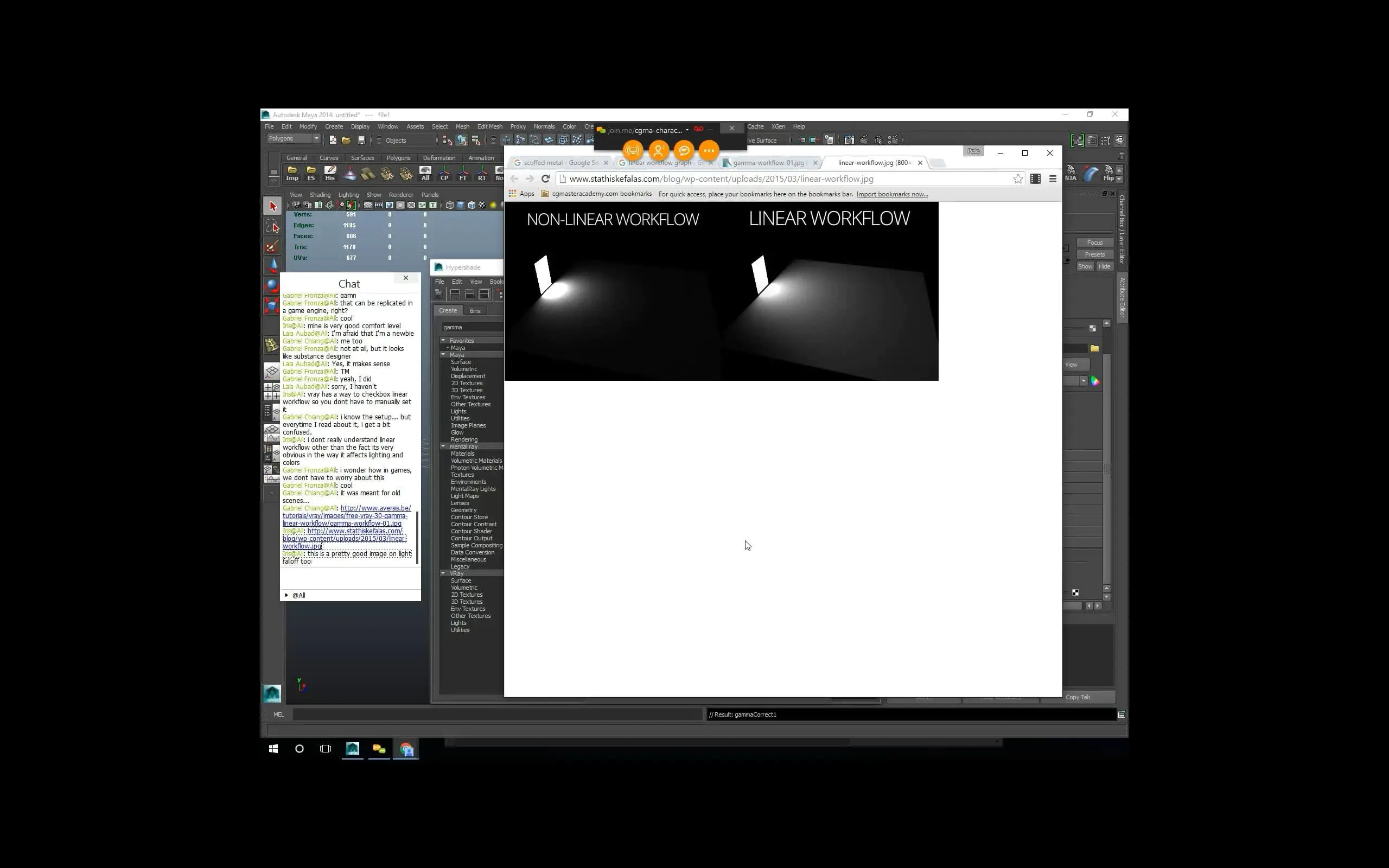Collapse the Favorites section in Hypershade

pos(443,341)
